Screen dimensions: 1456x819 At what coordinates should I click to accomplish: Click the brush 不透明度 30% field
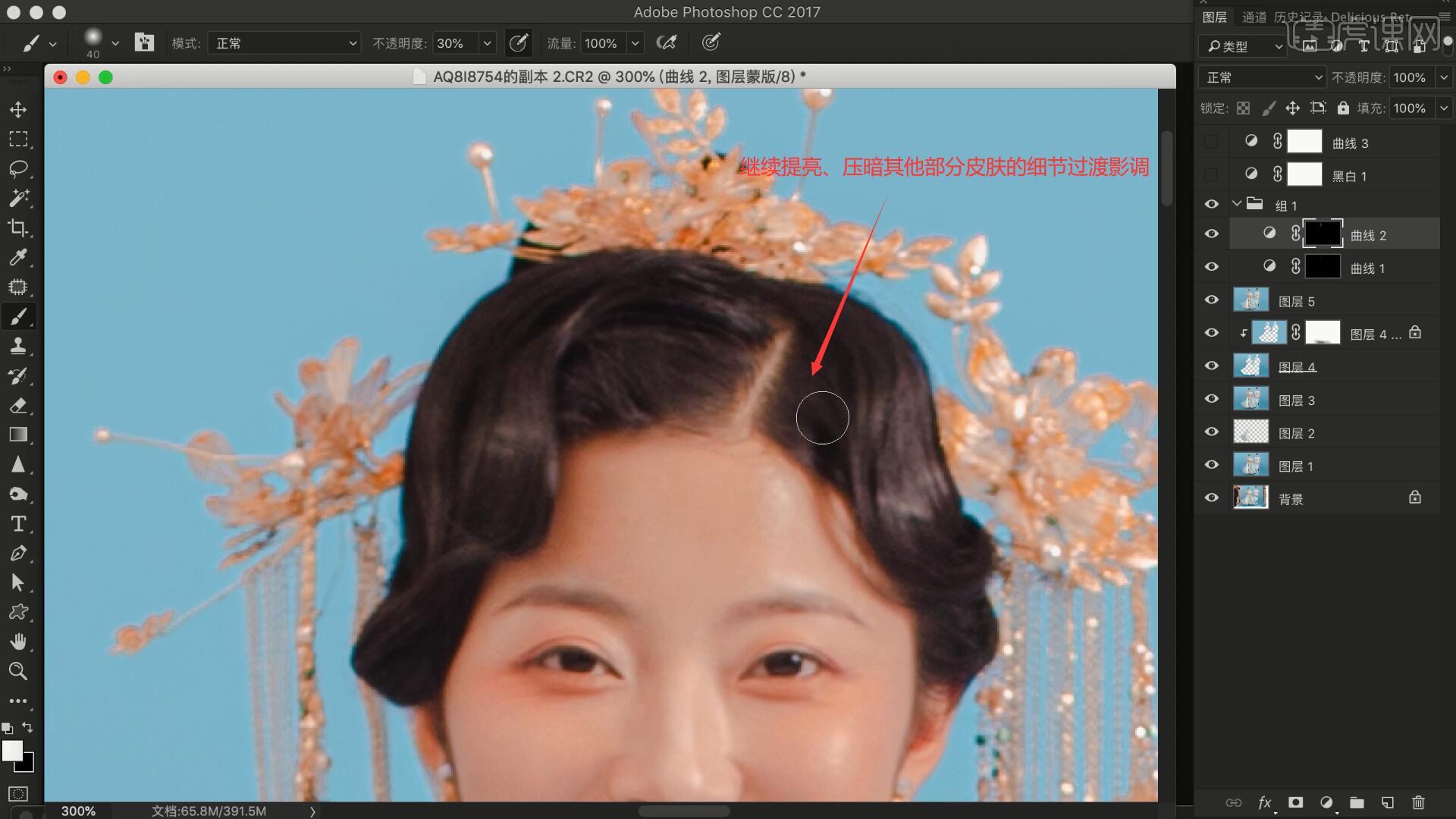click(455, 43)
